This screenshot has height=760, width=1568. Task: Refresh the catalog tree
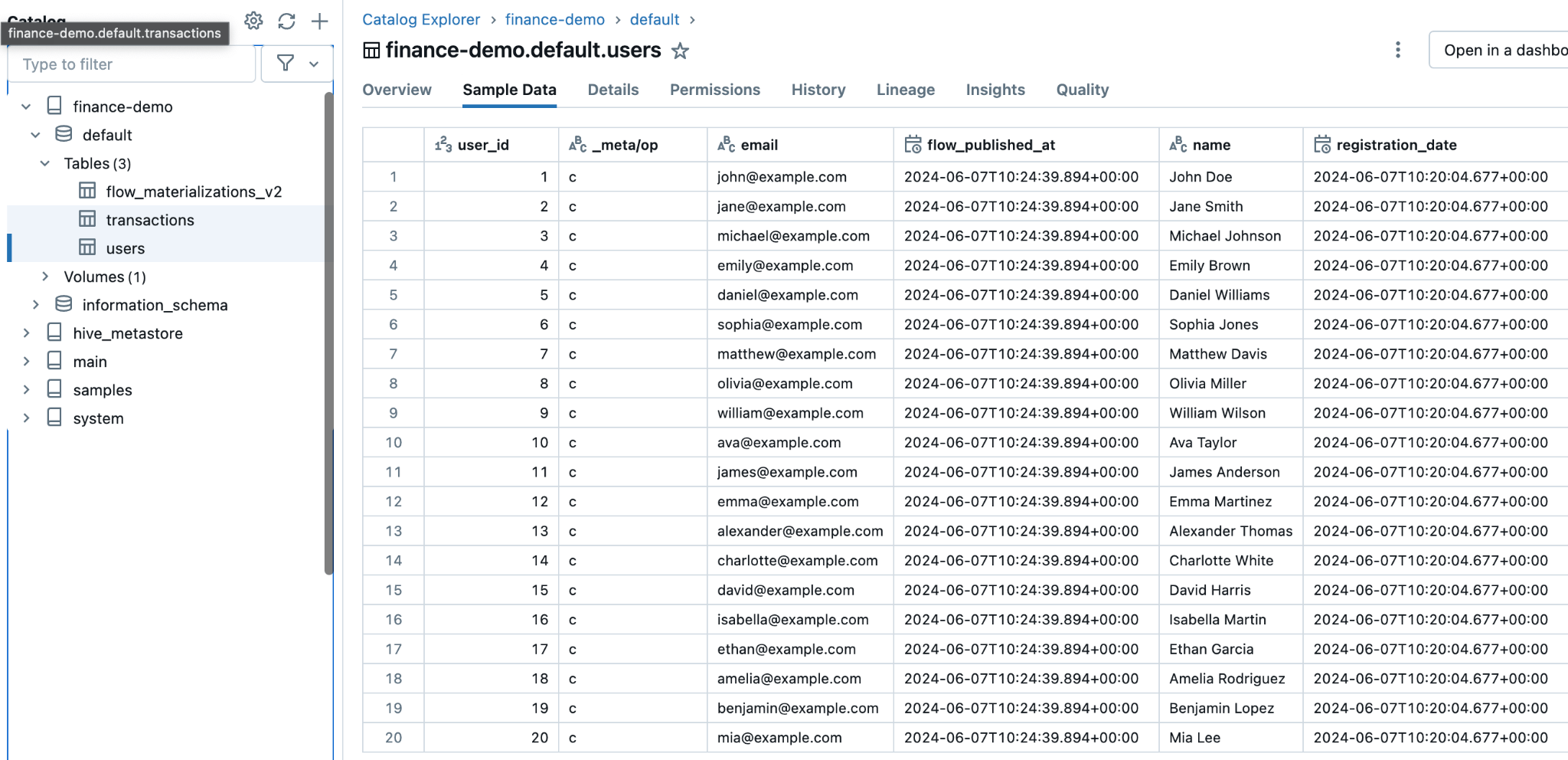286,21
